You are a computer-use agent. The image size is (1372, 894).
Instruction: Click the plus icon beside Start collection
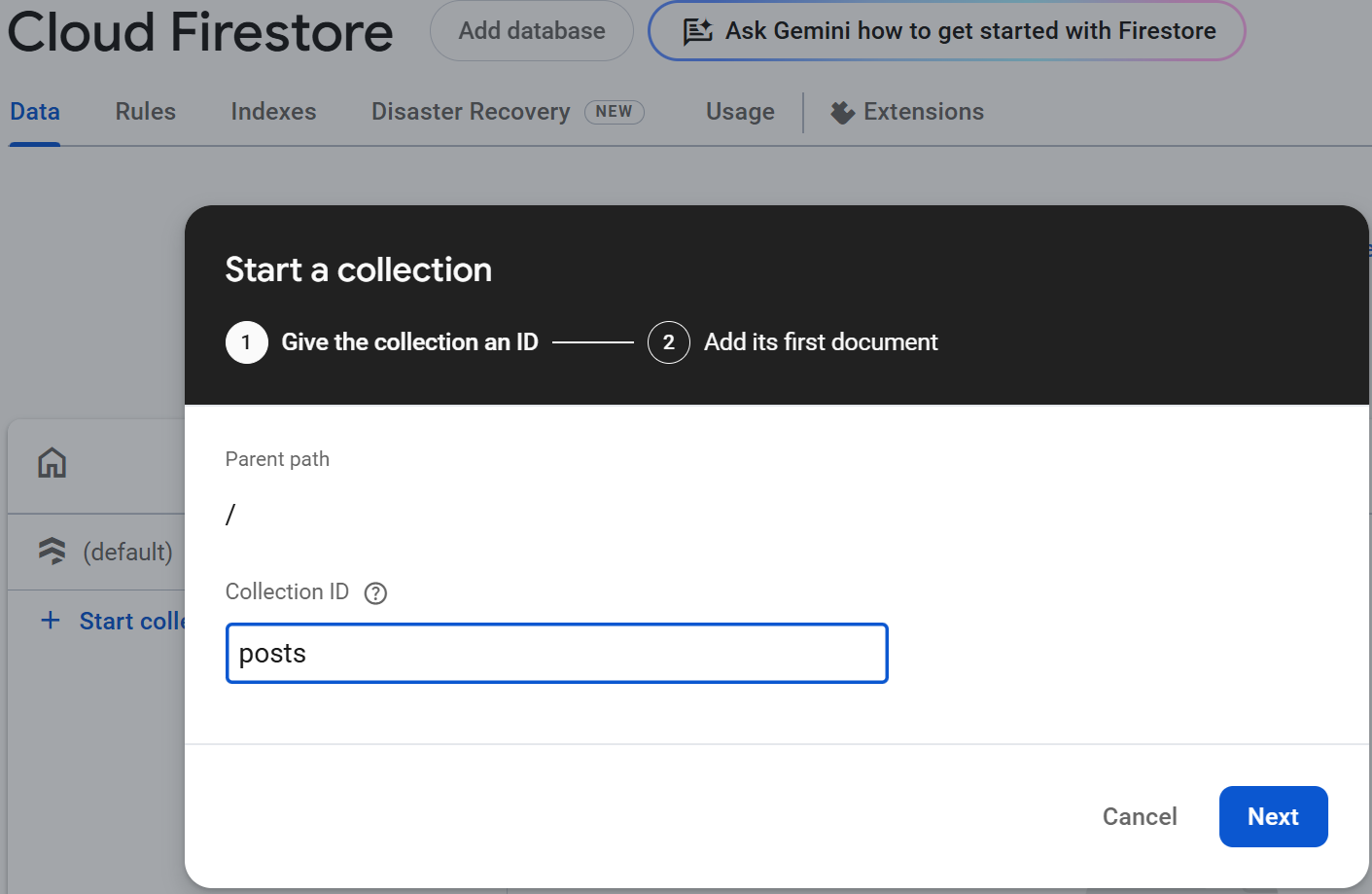click(51, 620)
